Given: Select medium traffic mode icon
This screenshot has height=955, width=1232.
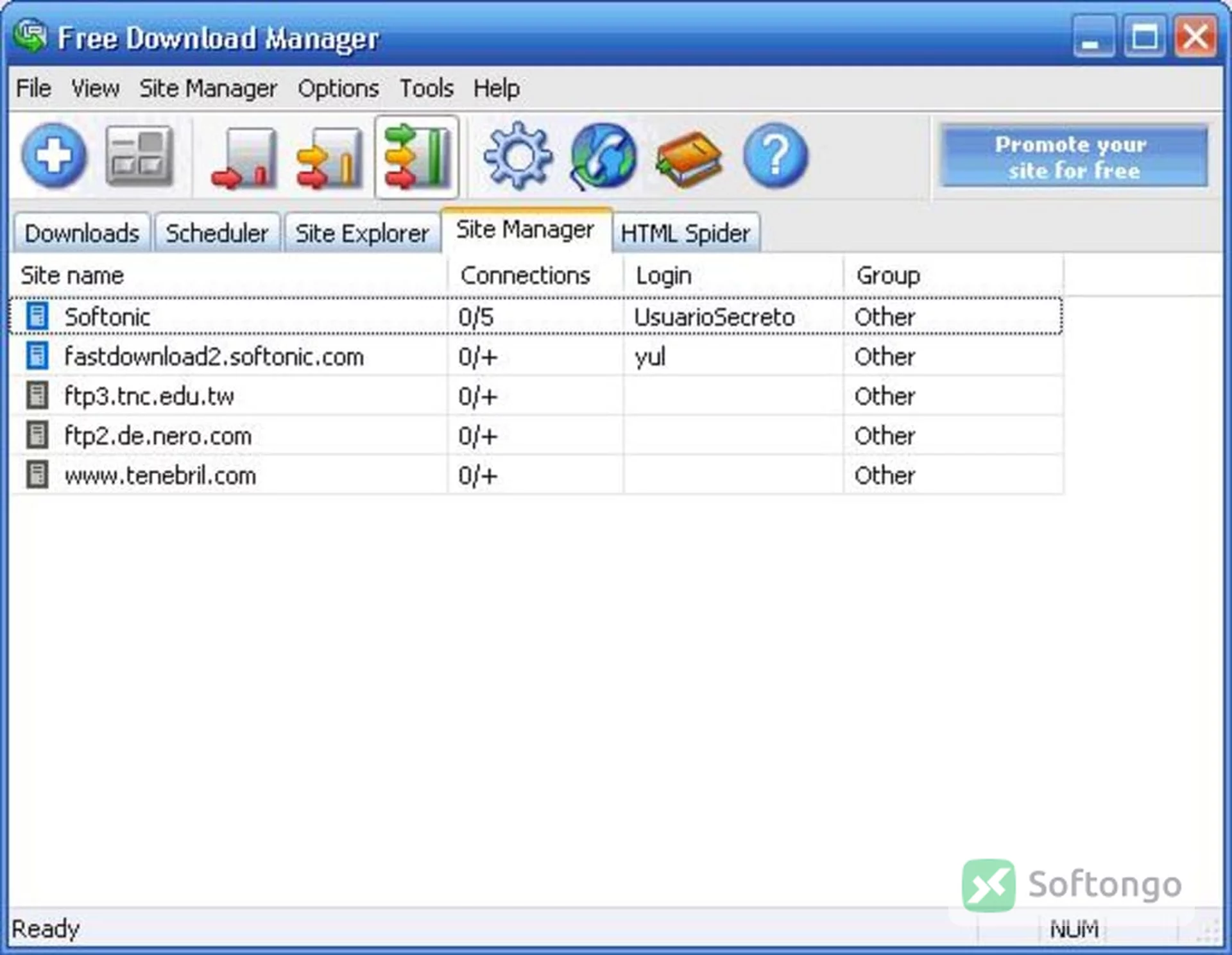Looking at the screenshot, I should tap(330, 158).
